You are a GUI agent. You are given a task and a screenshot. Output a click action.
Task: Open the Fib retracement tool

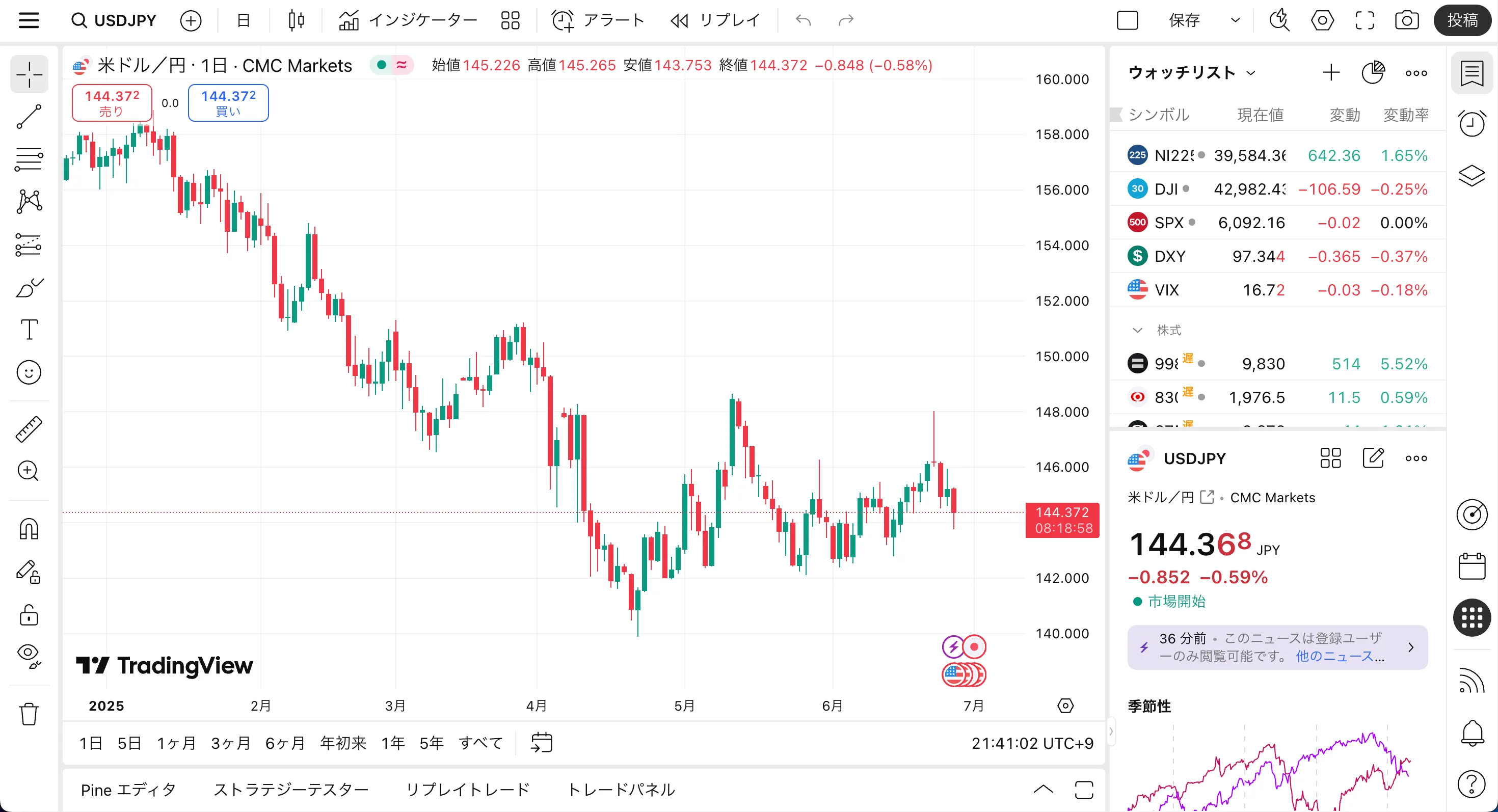click(29, 159)
